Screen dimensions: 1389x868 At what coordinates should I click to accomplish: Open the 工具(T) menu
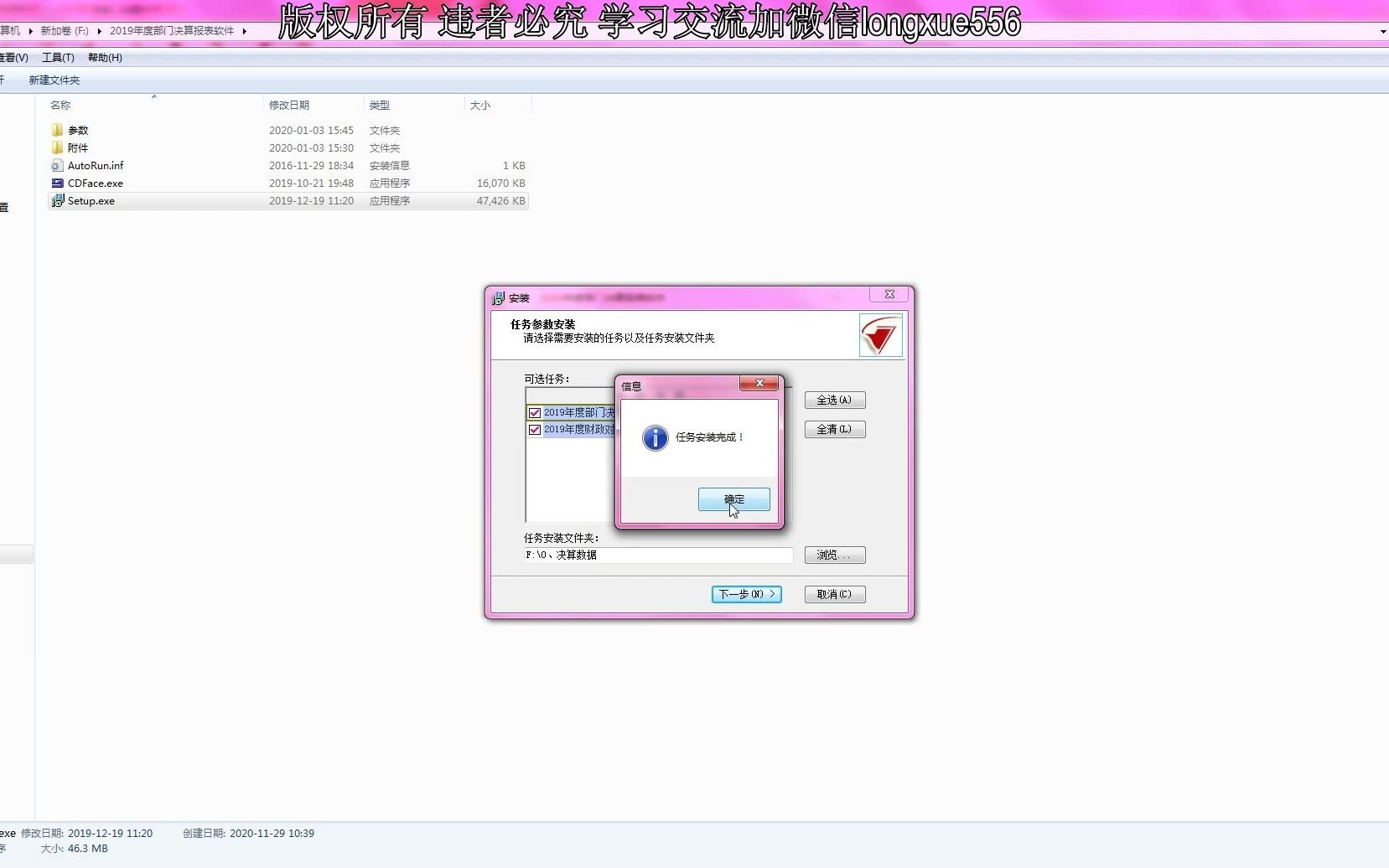(58, 57)
